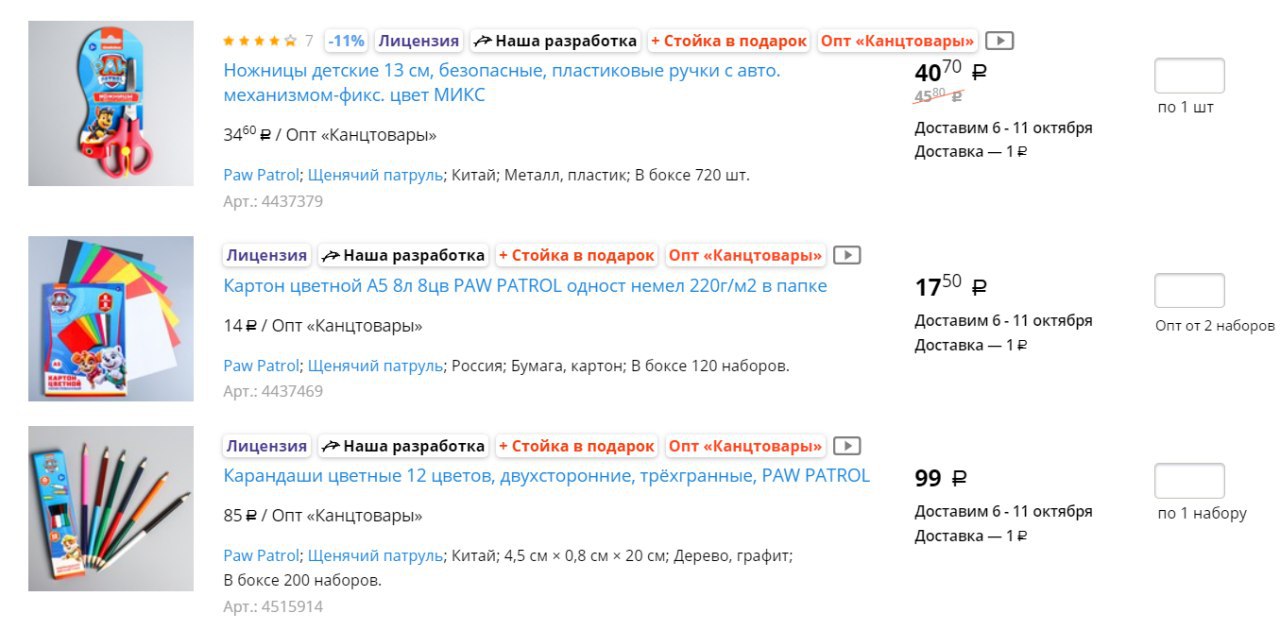Click «Наша разработка» badge on scissors item
The width and height of the screenshot is (1280, 630).
(555, 41)
